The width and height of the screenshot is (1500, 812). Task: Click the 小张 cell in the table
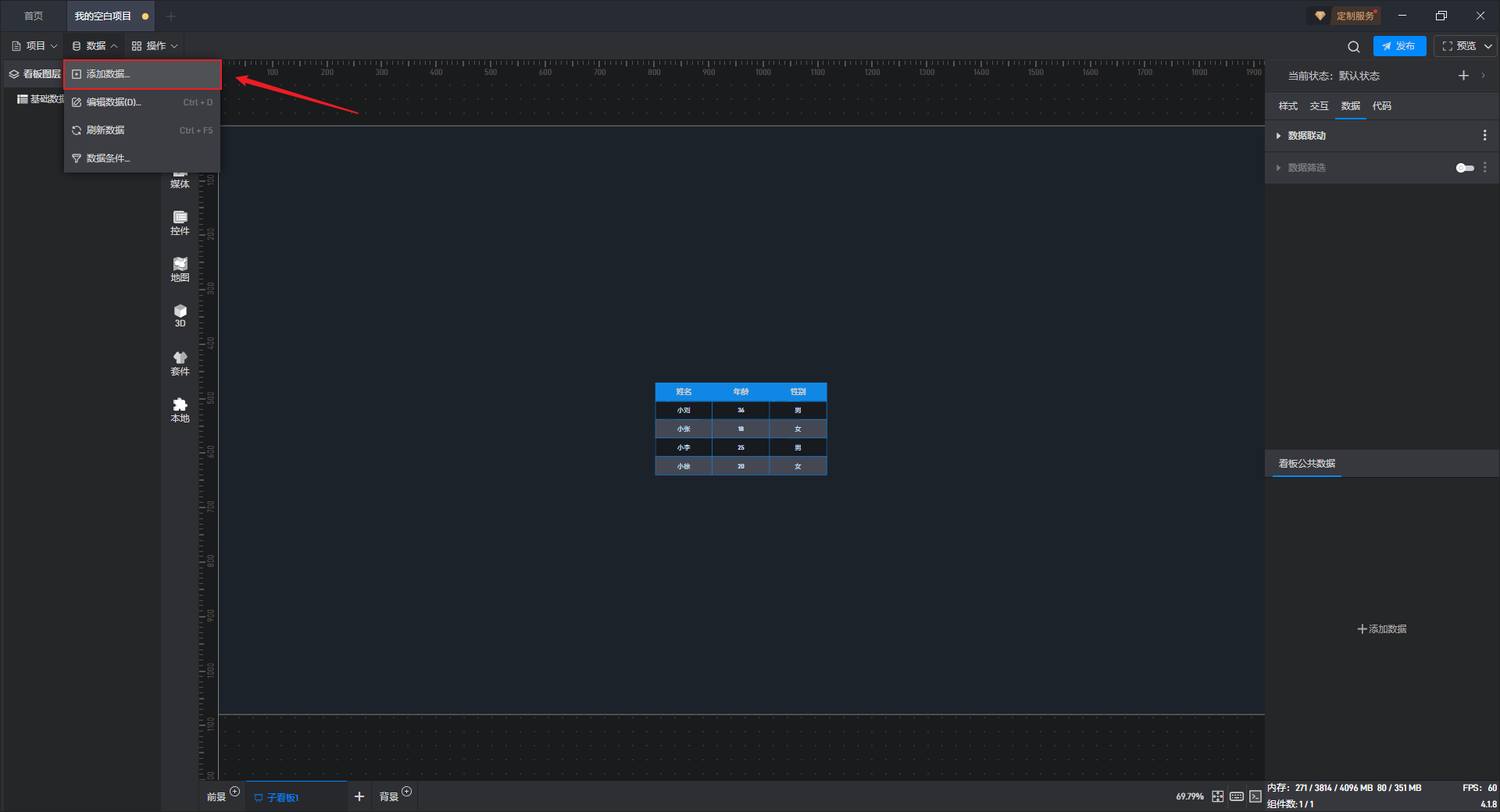684,429
